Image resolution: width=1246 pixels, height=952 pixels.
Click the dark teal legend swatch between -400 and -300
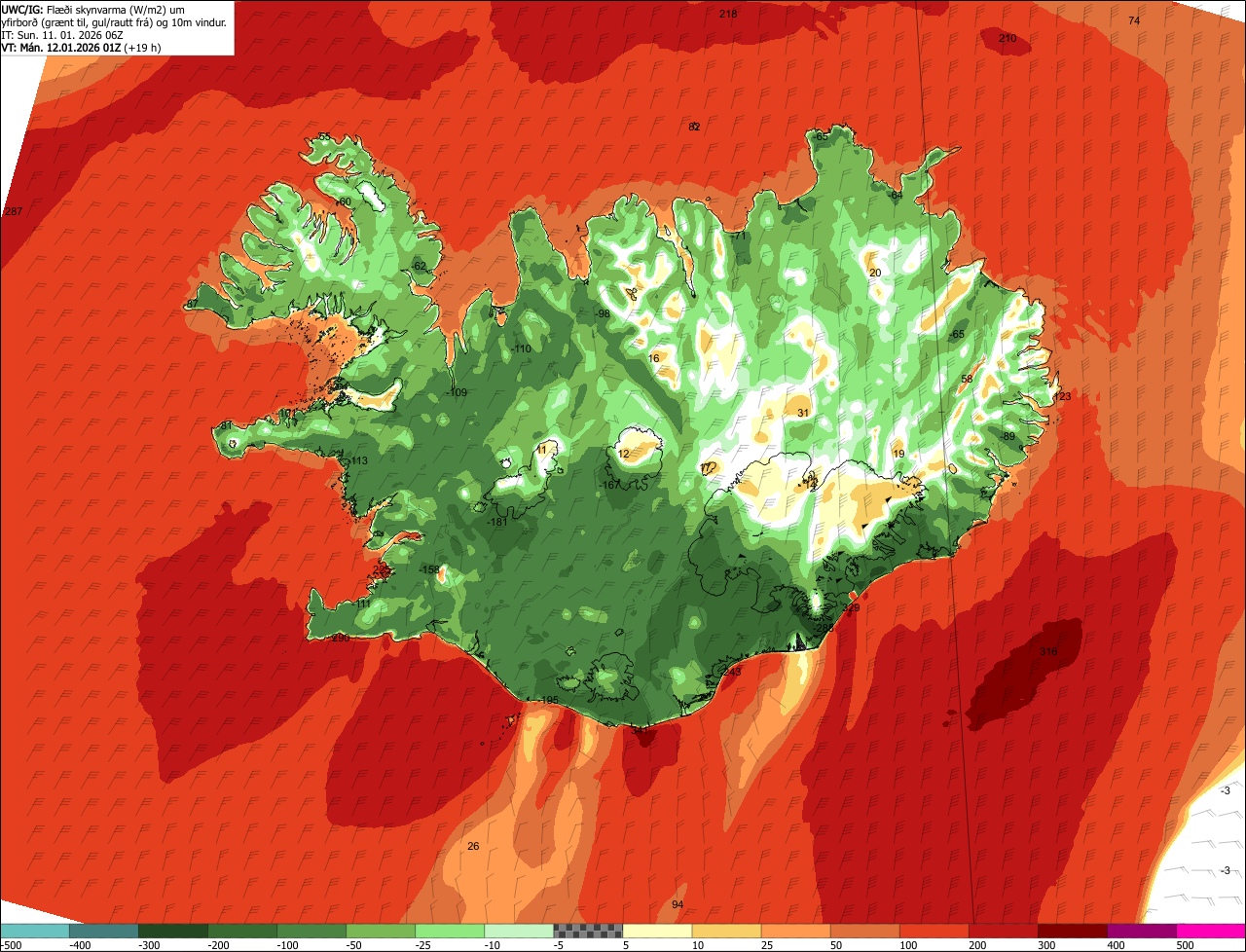click(x=104, y=931)
